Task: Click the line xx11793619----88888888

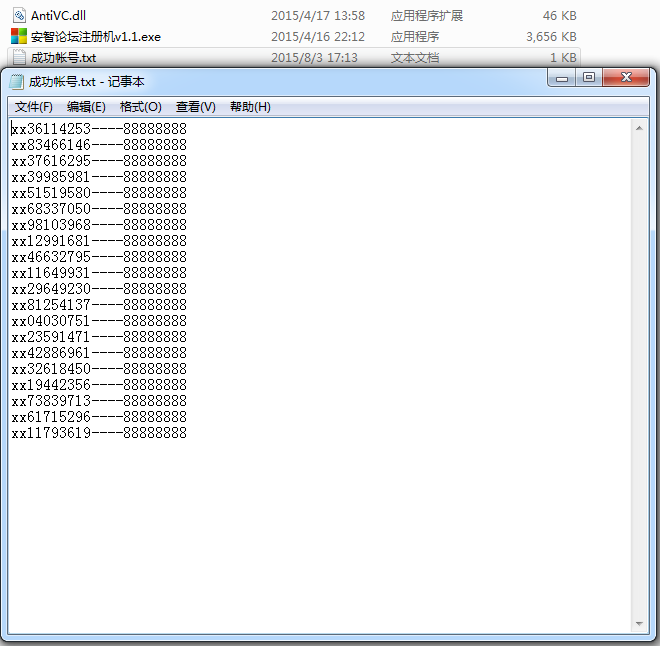Action: (x=99, y=433)
